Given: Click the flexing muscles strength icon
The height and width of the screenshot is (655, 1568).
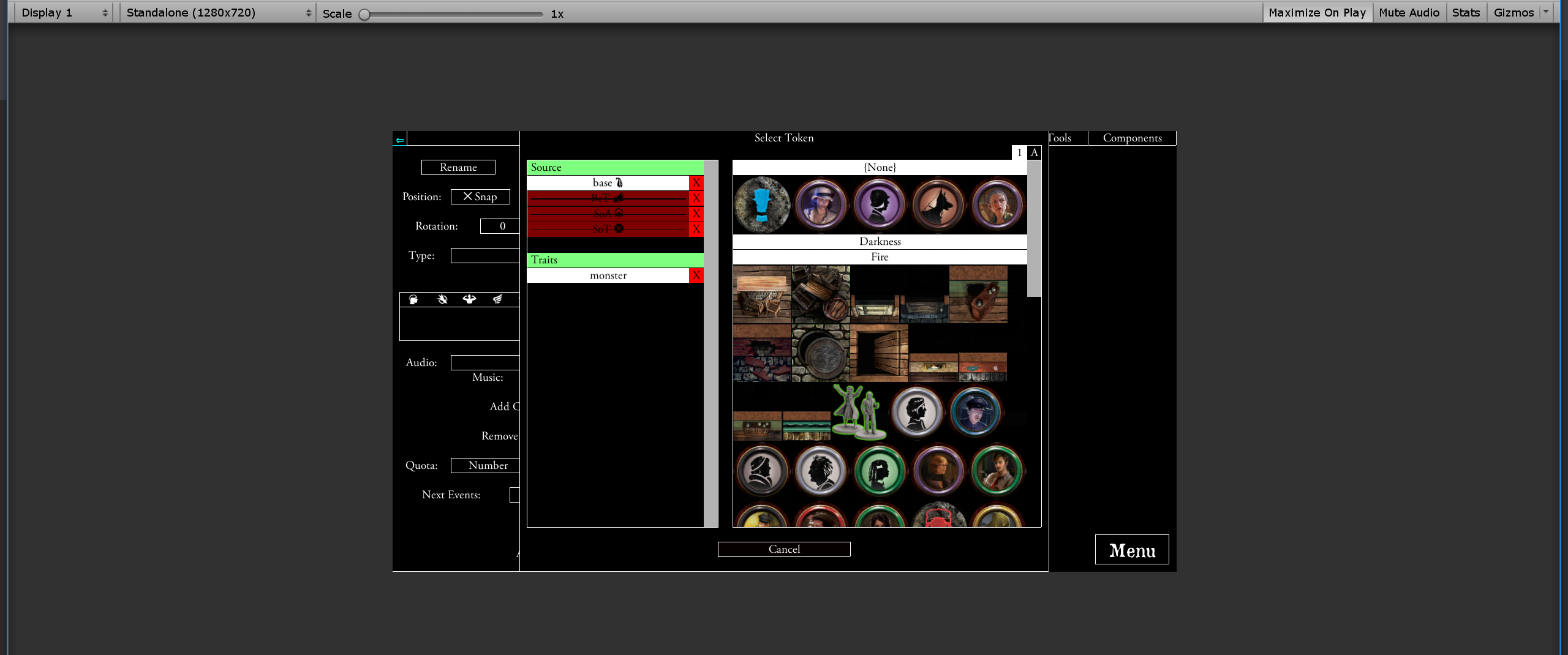Looking at the screenshot, I should click(469, 299).
